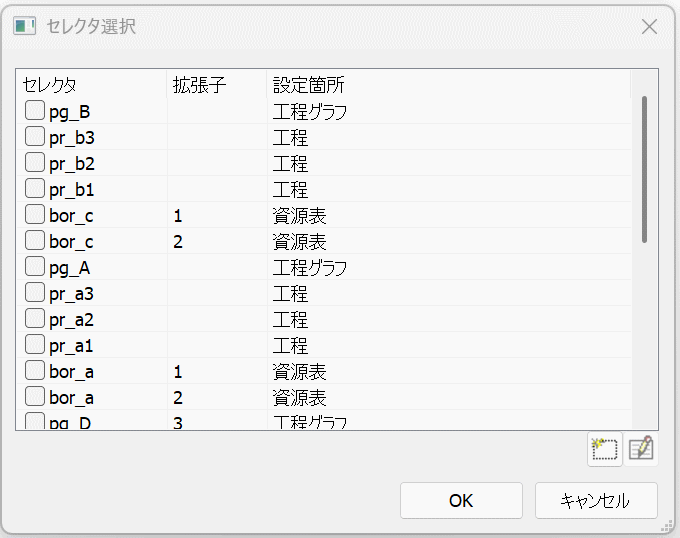This screenshot has width=680, height=538.
Task: Check bor_c checkbox with extension 1
Action: (34, 215)
